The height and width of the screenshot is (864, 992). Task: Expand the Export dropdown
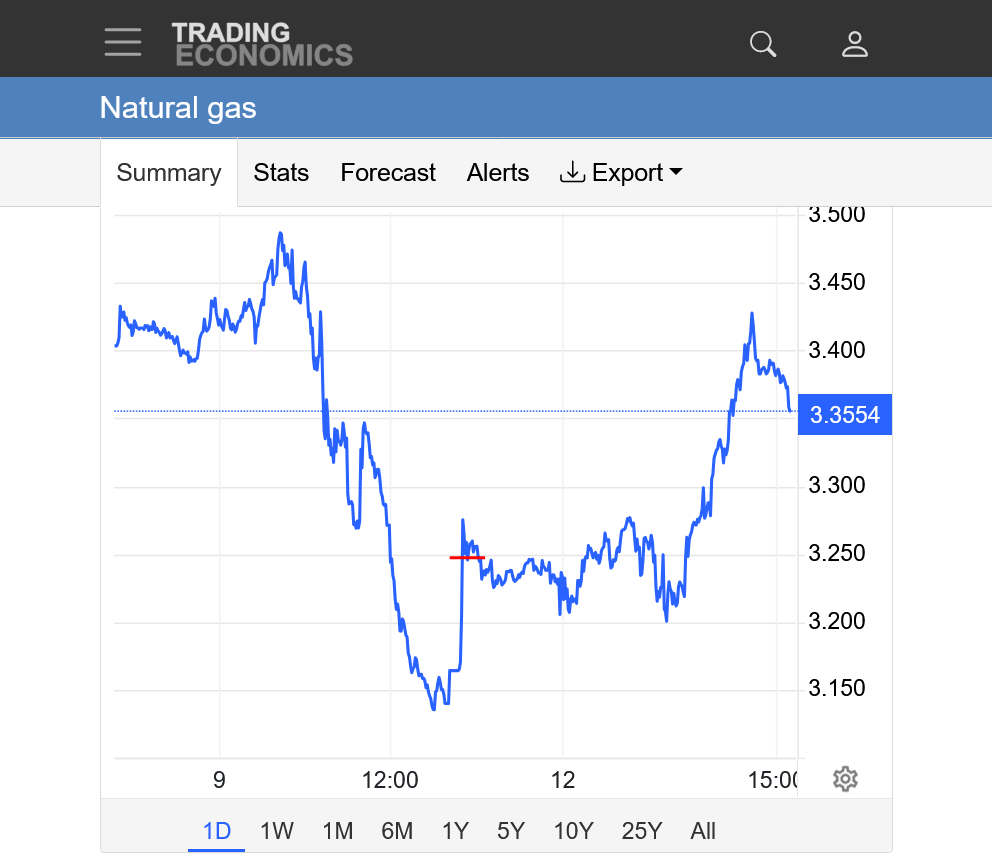click(675, 173)
